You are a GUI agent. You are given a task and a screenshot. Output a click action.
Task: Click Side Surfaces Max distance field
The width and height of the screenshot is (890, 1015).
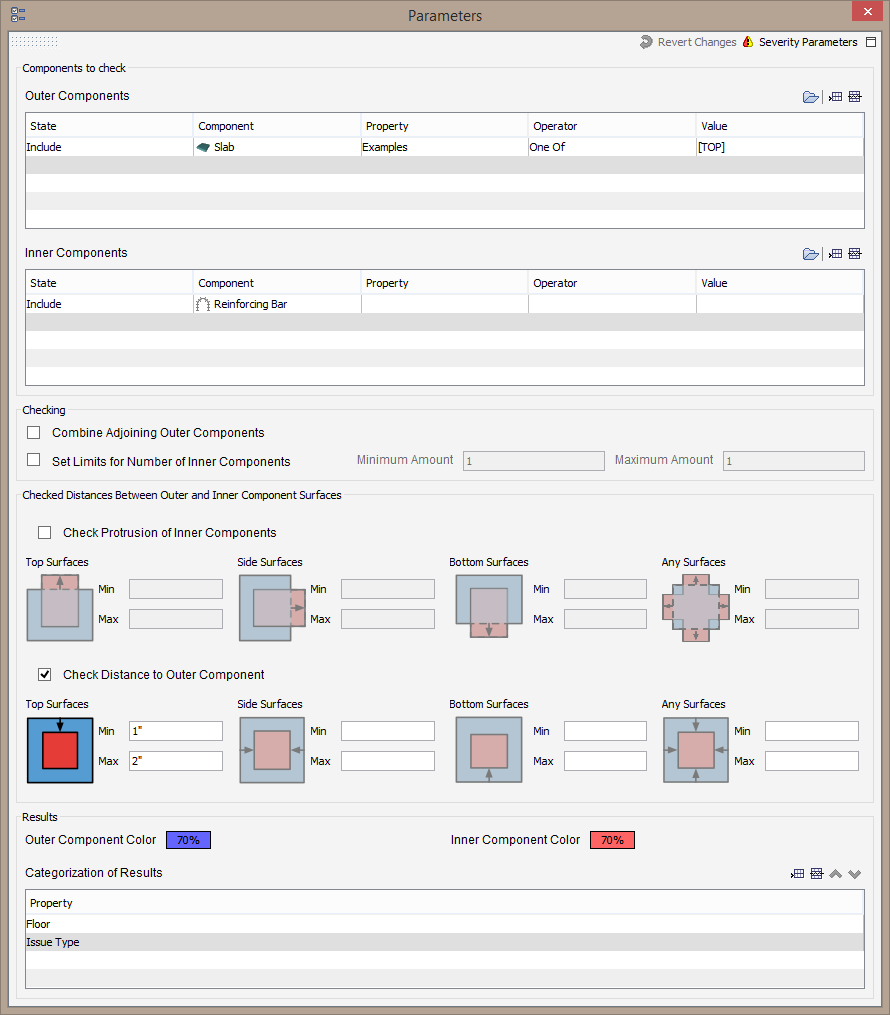pyautogui.click(x=388, y=761)
